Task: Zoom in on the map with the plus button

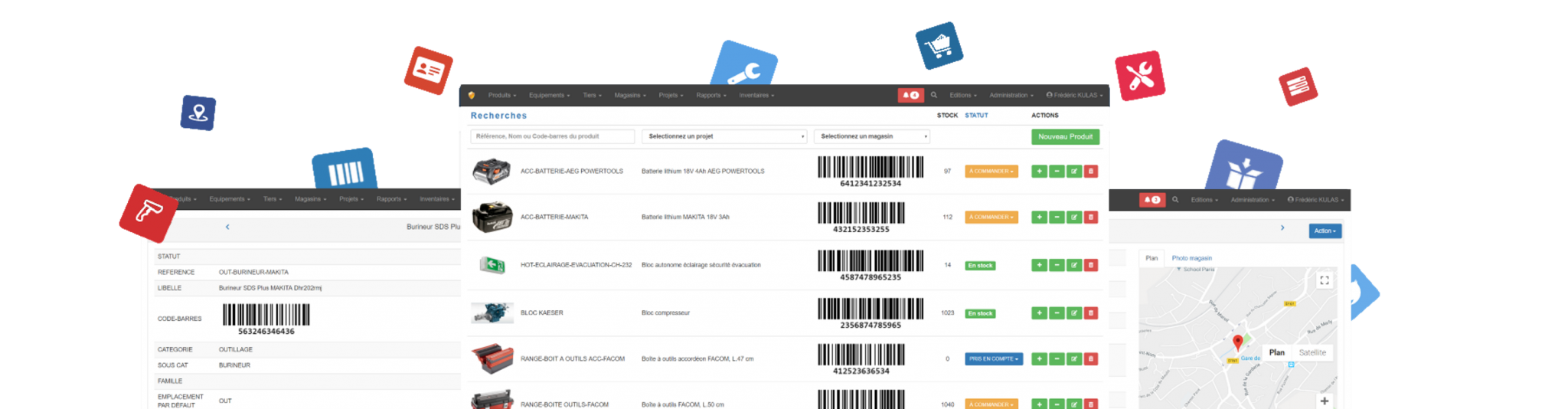Action: pyautogui.click(x=1325, y=401)
